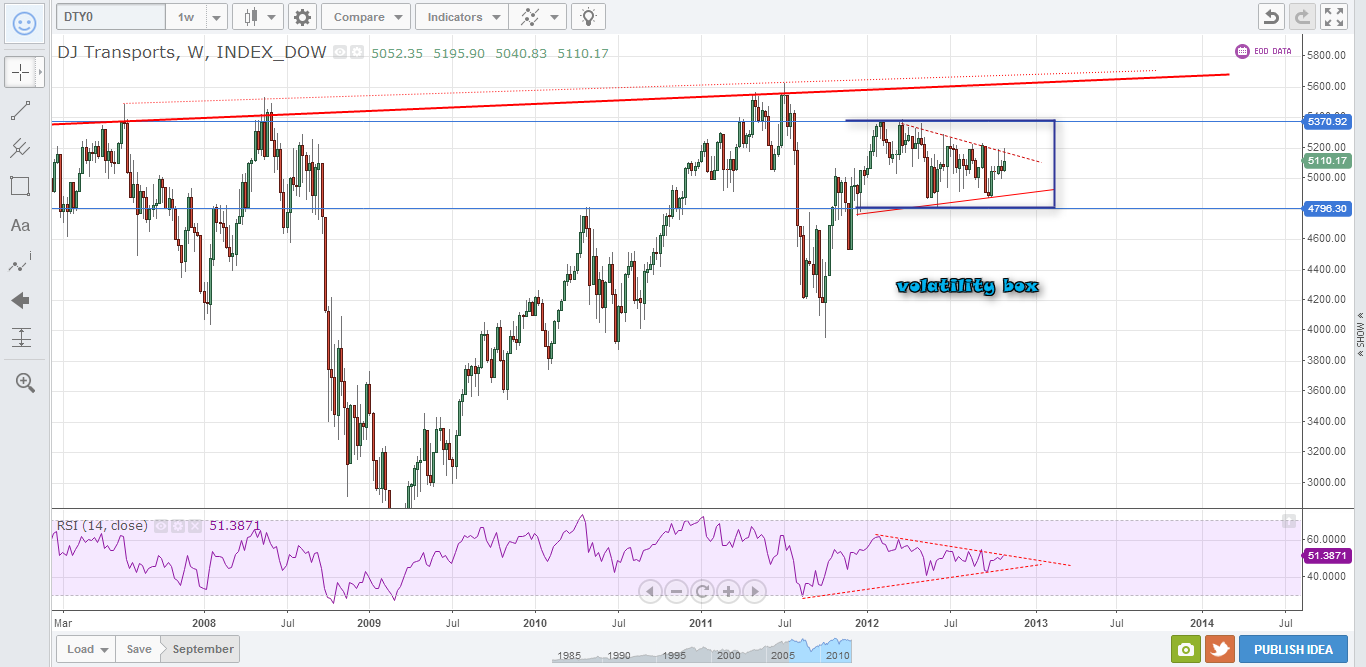
Task: Zoom in chart with plus button
Action: (x=728, y=591)
